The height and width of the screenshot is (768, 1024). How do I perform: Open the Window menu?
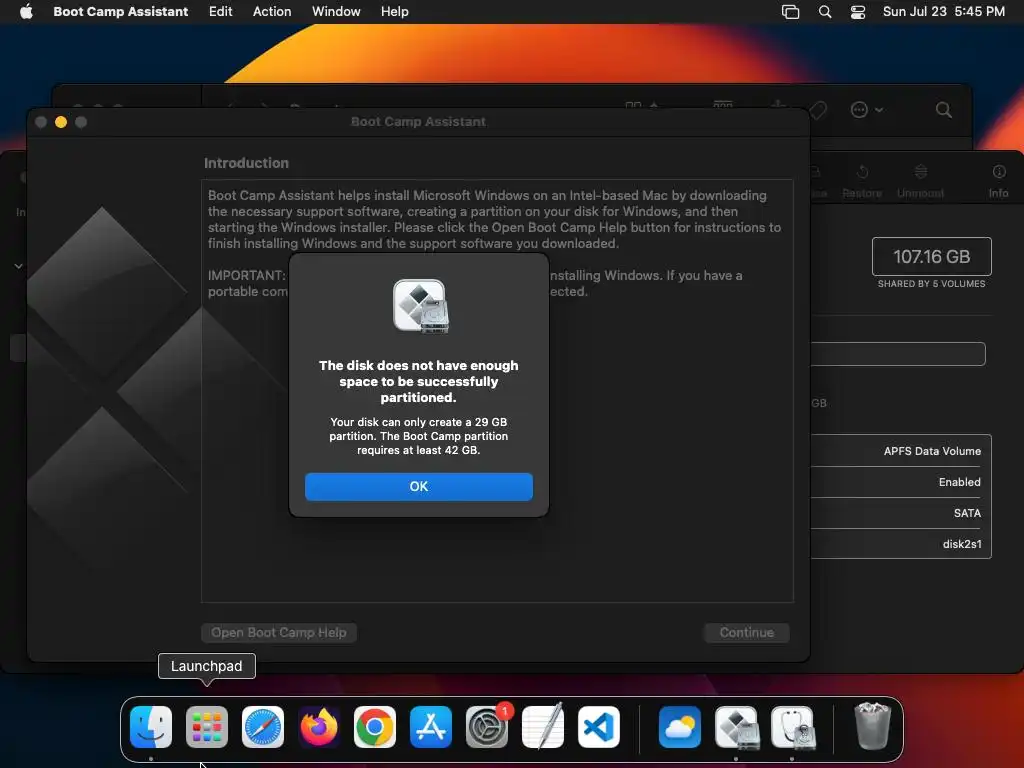(336, 11)
